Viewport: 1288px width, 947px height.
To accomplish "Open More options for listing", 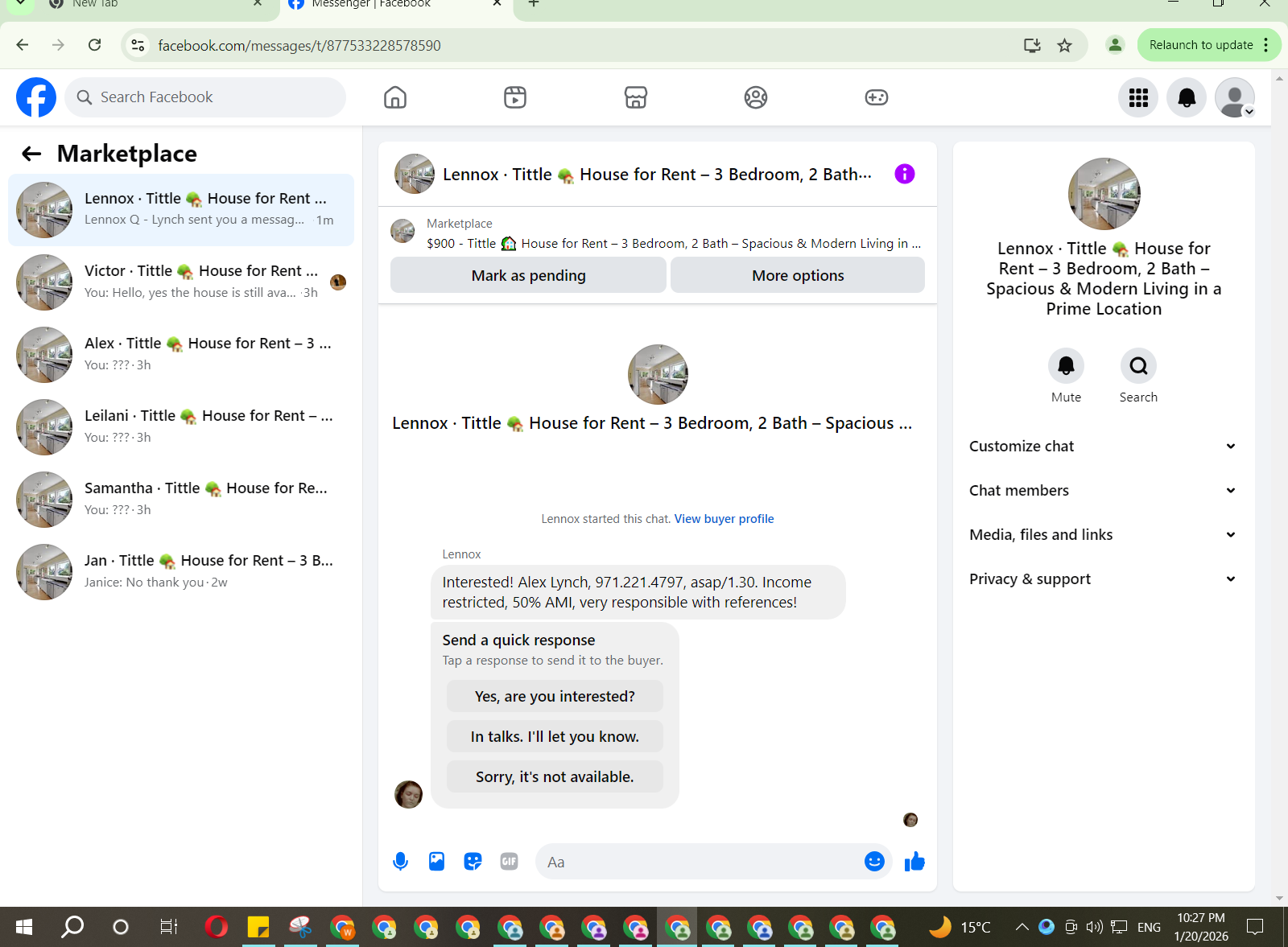I will click(798, 275).
